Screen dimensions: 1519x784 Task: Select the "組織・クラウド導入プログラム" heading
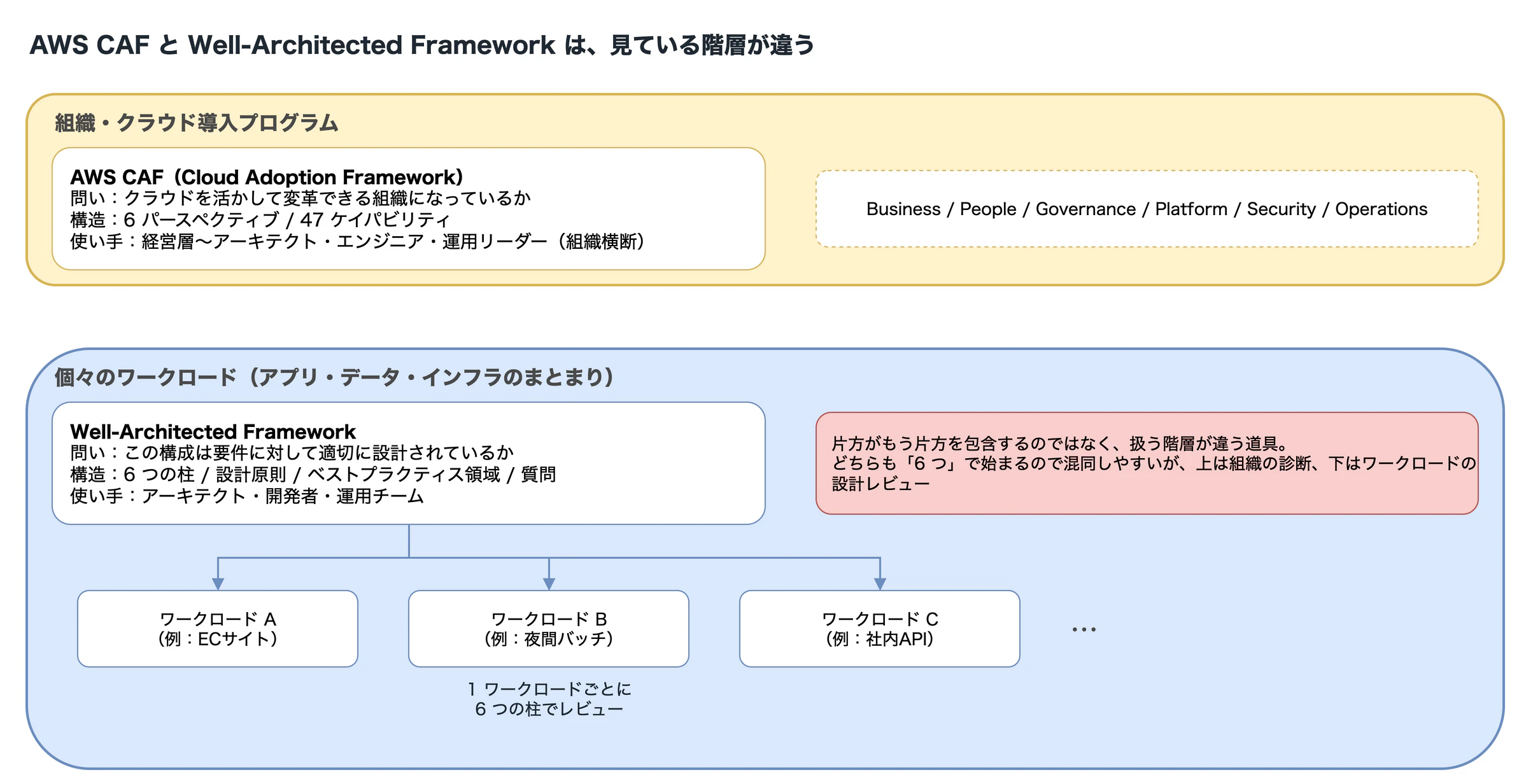click(x=197, y=123)
